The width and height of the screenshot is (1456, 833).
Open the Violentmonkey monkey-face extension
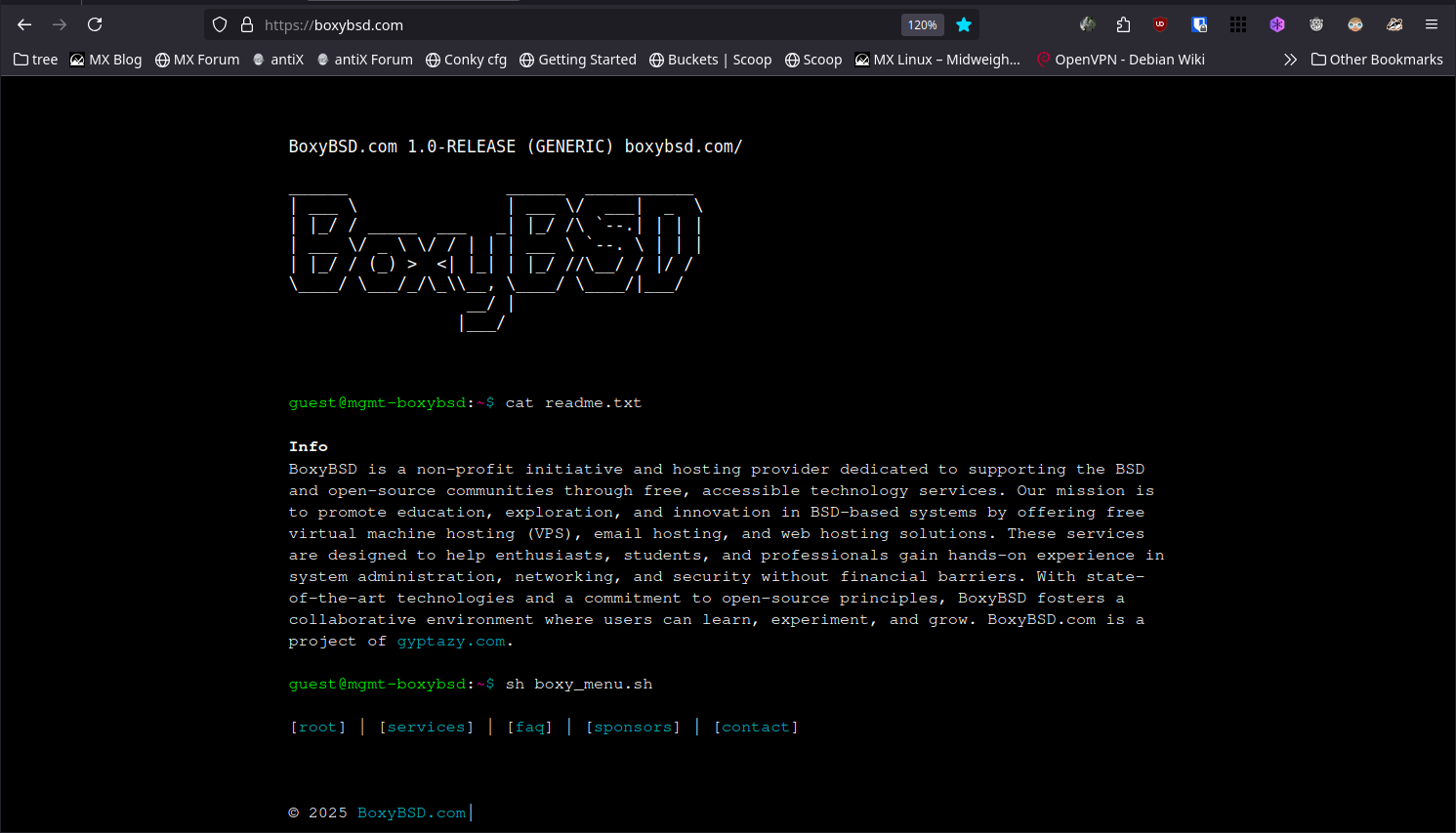[1316, 24]
